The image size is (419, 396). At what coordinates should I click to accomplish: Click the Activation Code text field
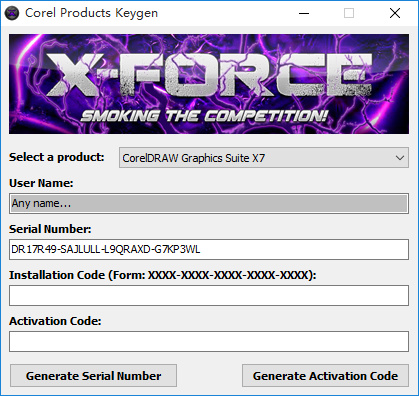click(x=209, y=341)
